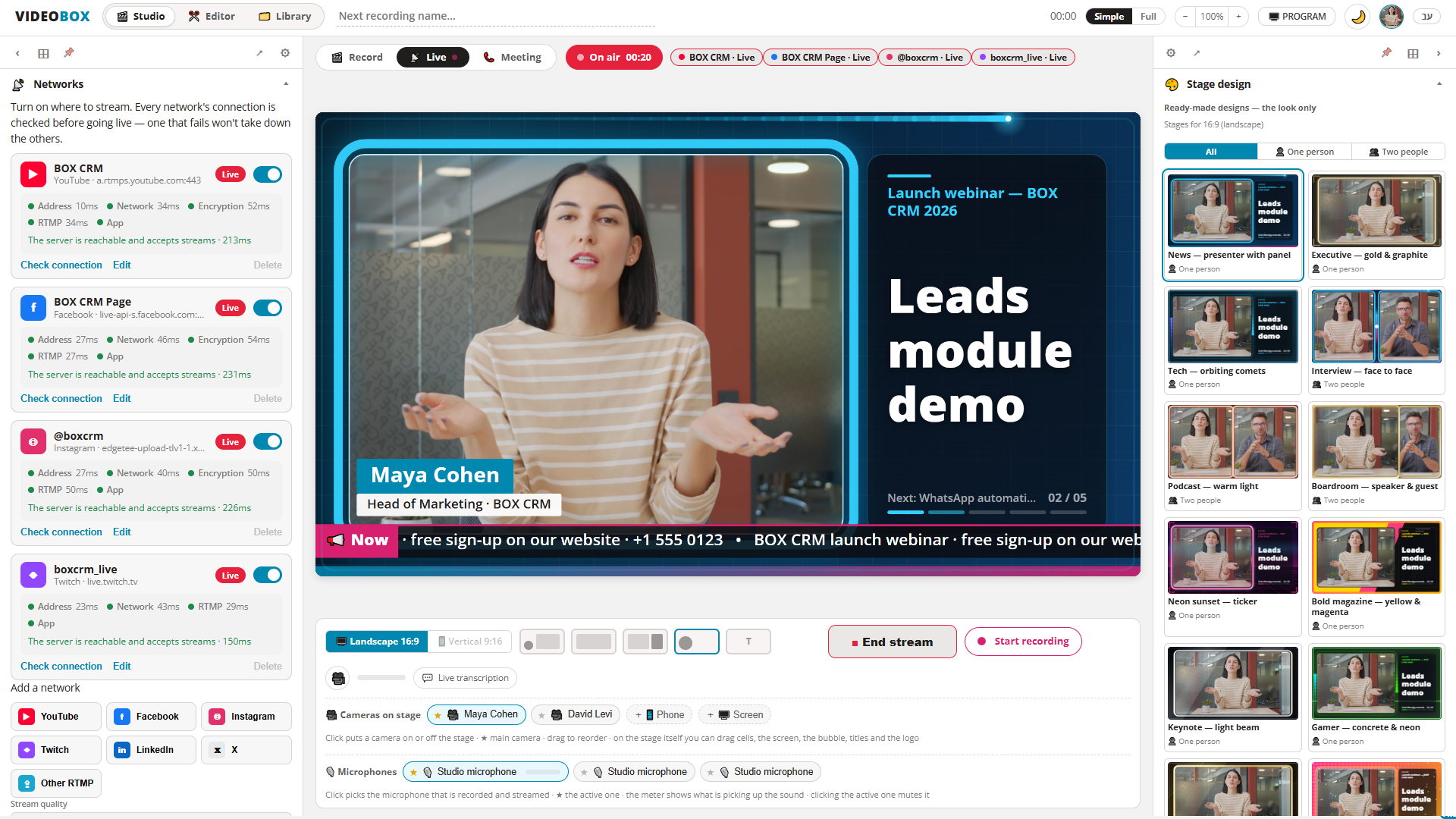Click the End stream button
Viewport: 1456px width, 819px height.
click(x=892, y=642)
